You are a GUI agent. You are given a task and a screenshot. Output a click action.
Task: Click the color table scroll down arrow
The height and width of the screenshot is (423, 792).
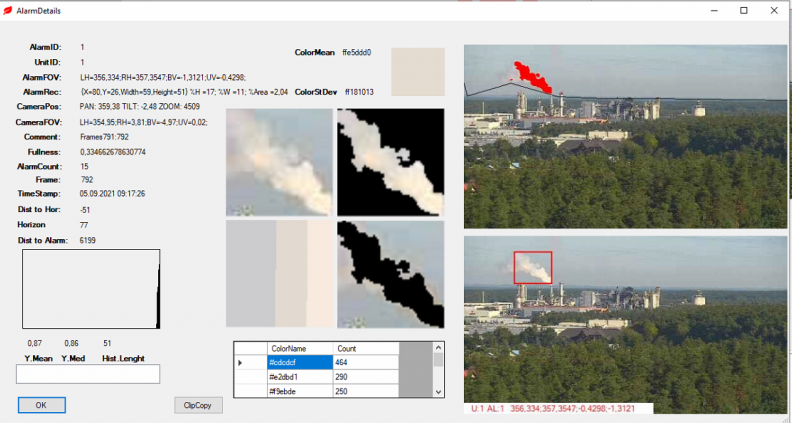coord(438,392)
